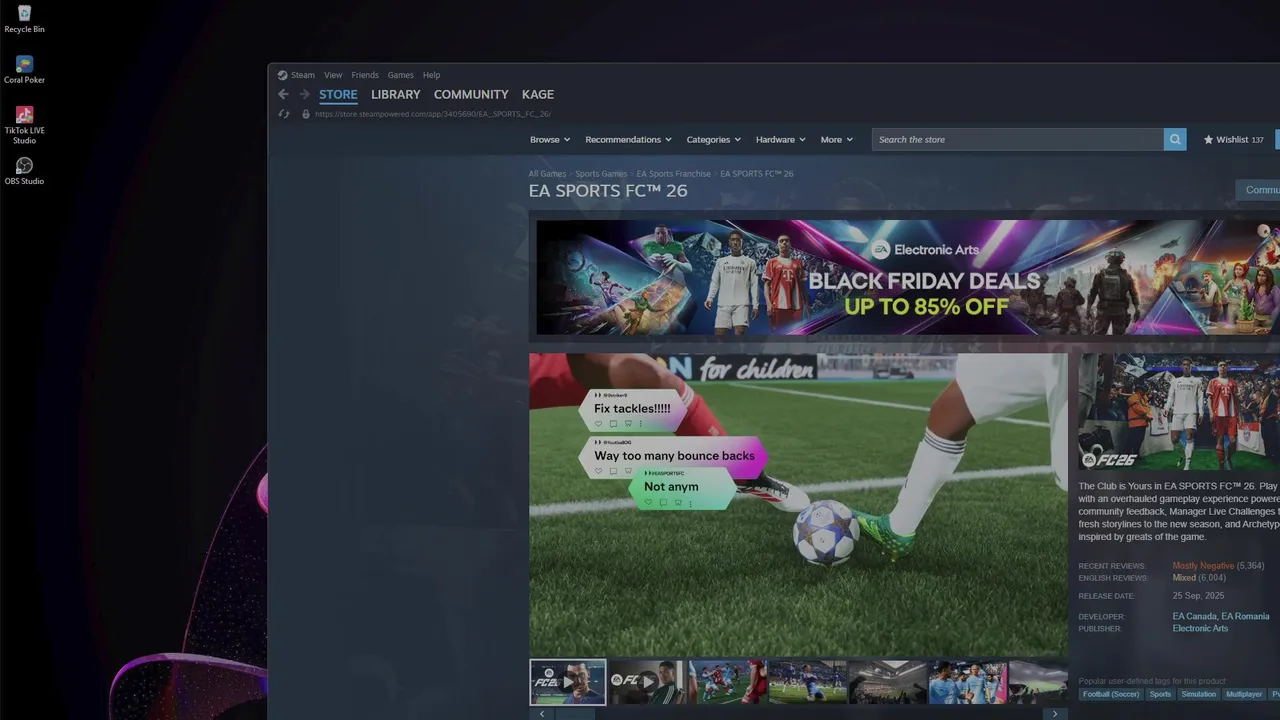Click the EA SPORTS FC 26 breadcrumb
This screenshot has width=1280, height=720.
click(757, 174)
